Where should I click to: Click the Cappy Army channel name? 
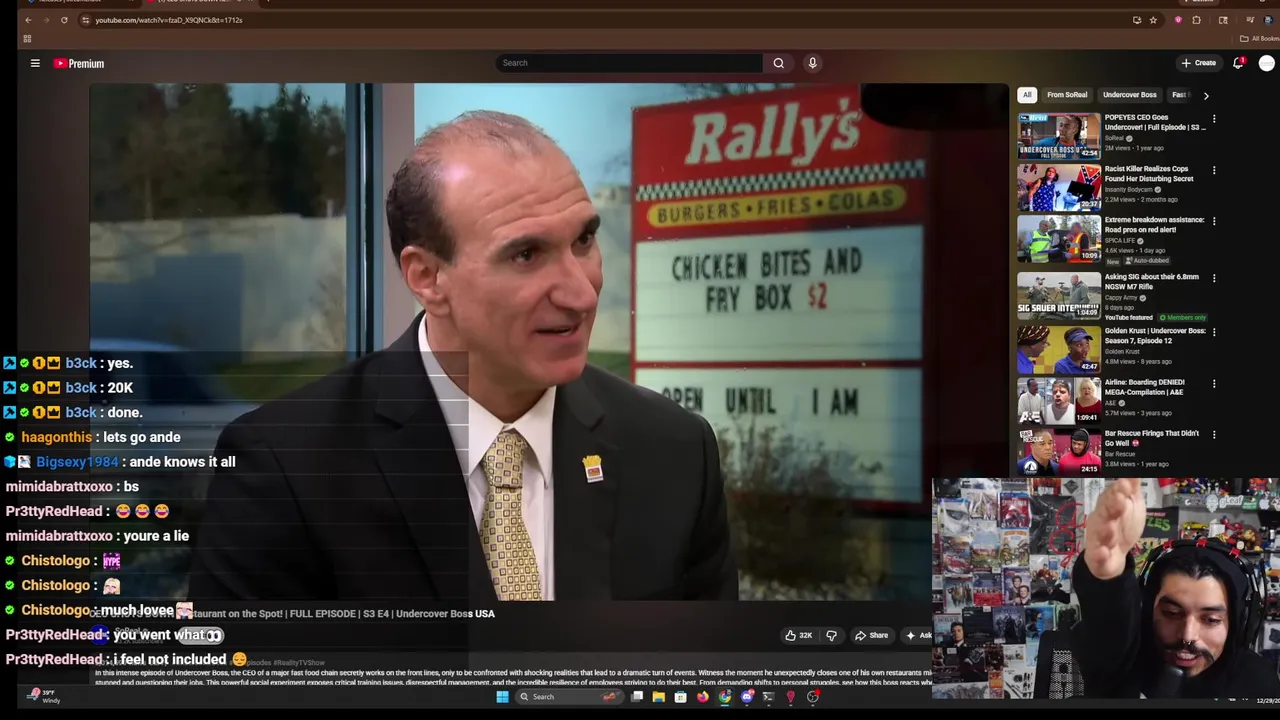tap(1122, 297)
